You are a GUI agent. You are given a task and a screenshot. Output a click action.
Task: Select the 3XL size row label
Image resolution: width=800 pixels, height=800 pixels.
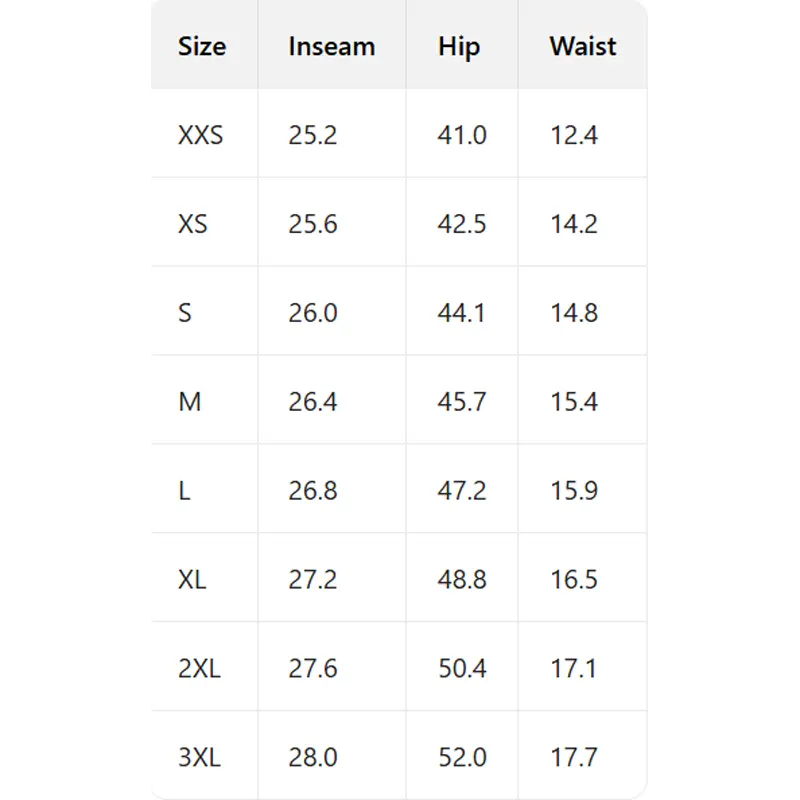pyautogui.click(x=199, y=757)
